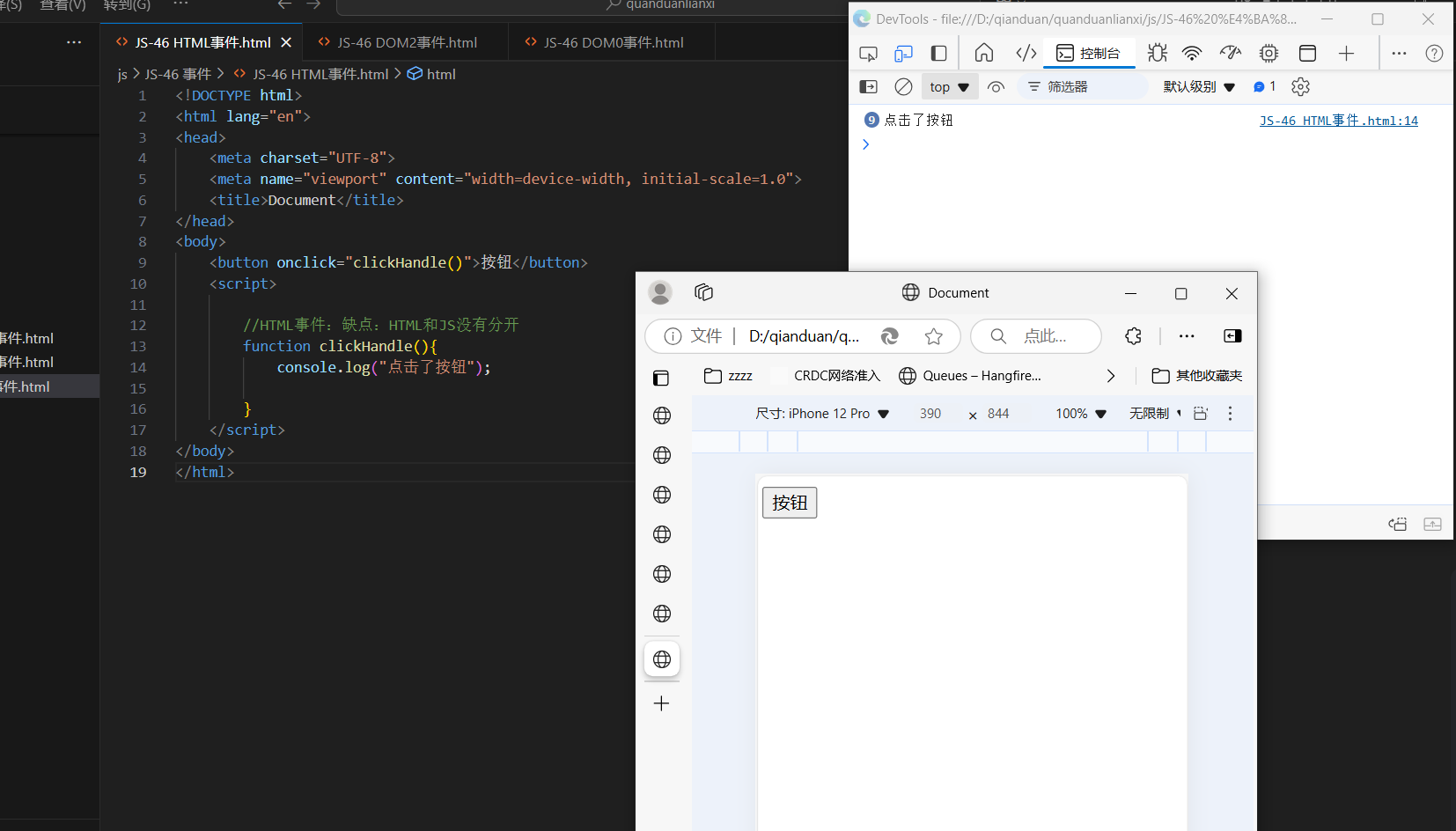Image resolution: width=1456 pixels, height=831 pixels.
Task: Open the Memory chip icon panel
Action: (x=1268, y=54)
